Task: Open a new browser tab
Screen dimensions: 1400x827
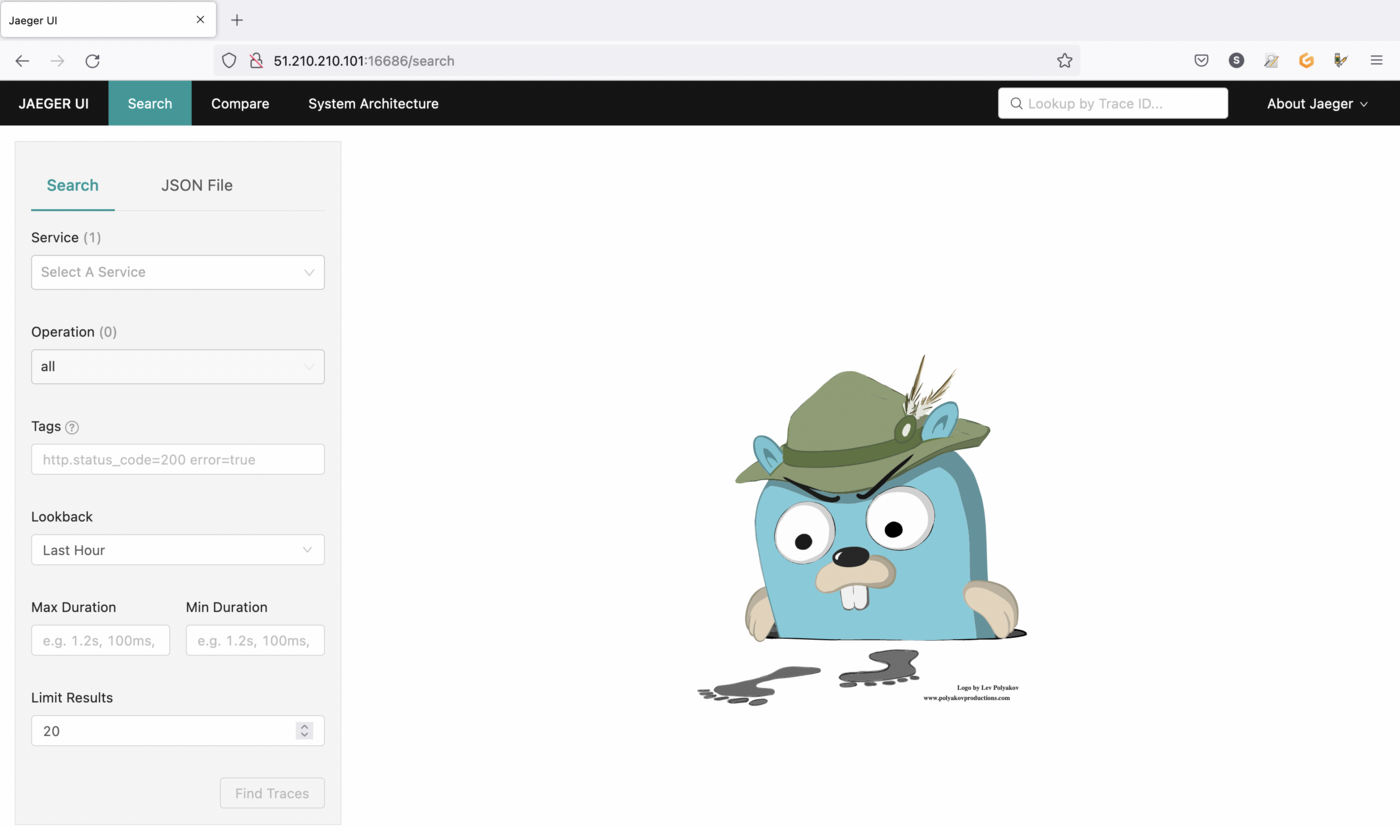Action: 237,20
